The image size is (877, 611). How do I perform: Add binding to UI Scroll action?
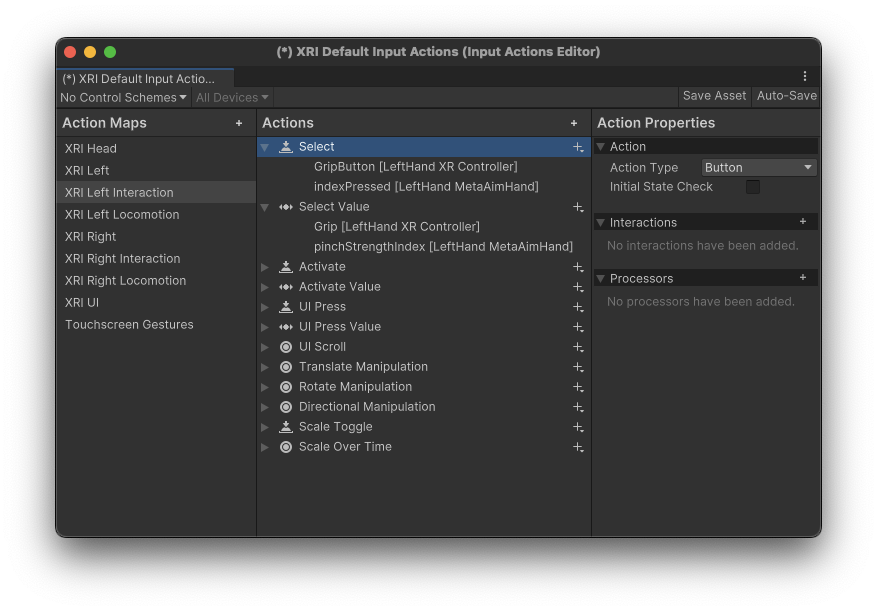pyautogui.click(x=578, y=347)
